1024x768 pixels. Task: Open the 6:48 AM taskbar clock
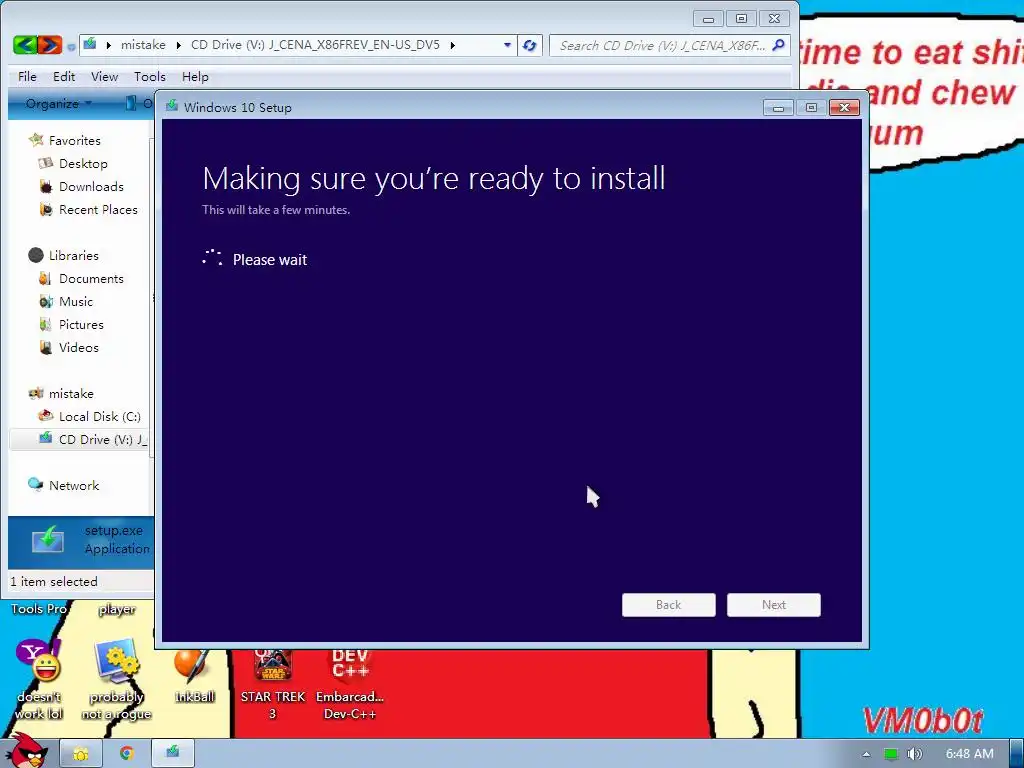pos(969,754)
